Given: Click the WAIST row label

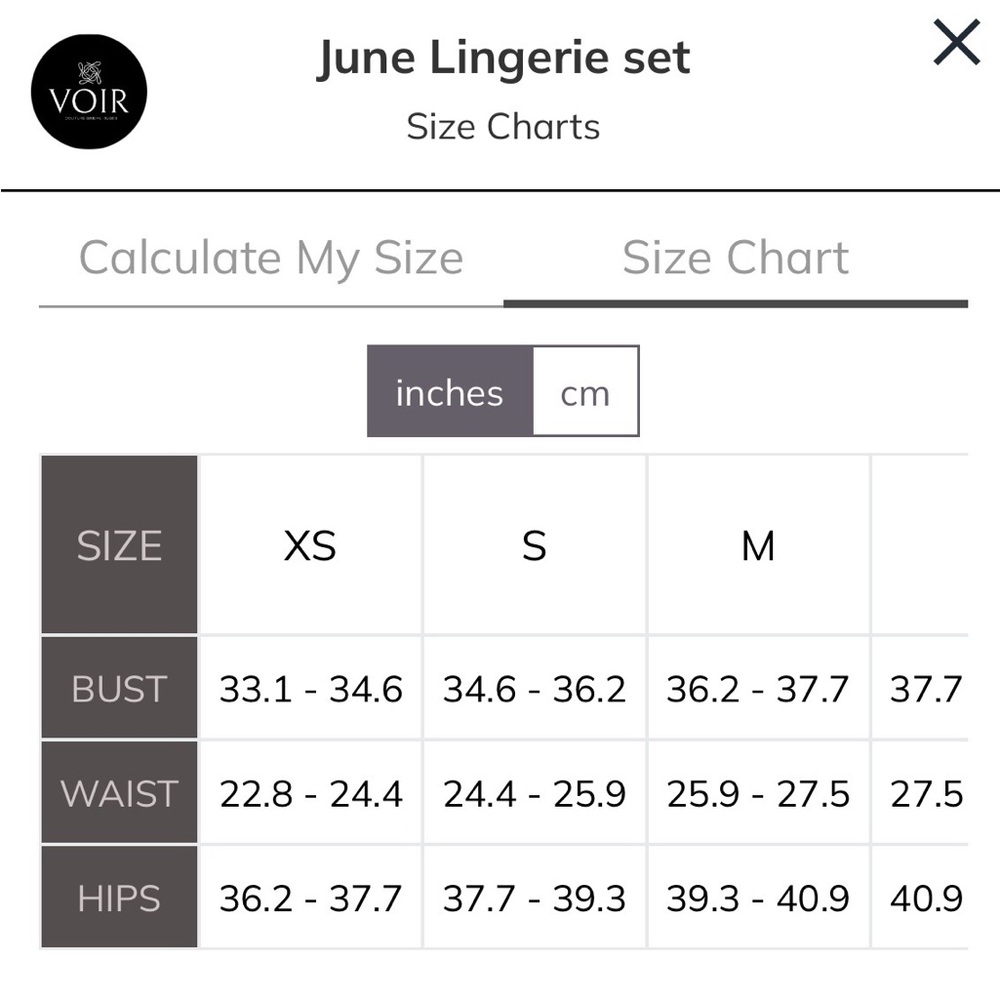Looking at the screenshot, I should tap(119, 793).
